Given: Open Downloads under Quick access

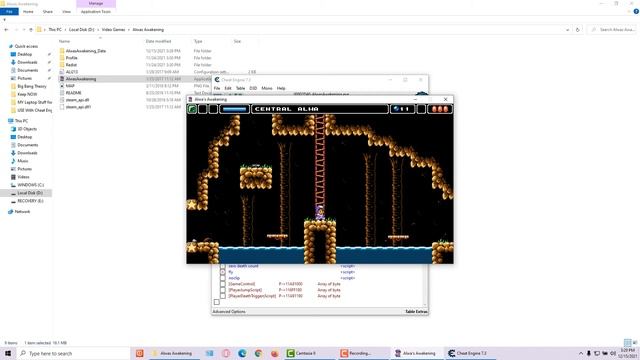Looking at the screenshot, I should coord(27,62).
